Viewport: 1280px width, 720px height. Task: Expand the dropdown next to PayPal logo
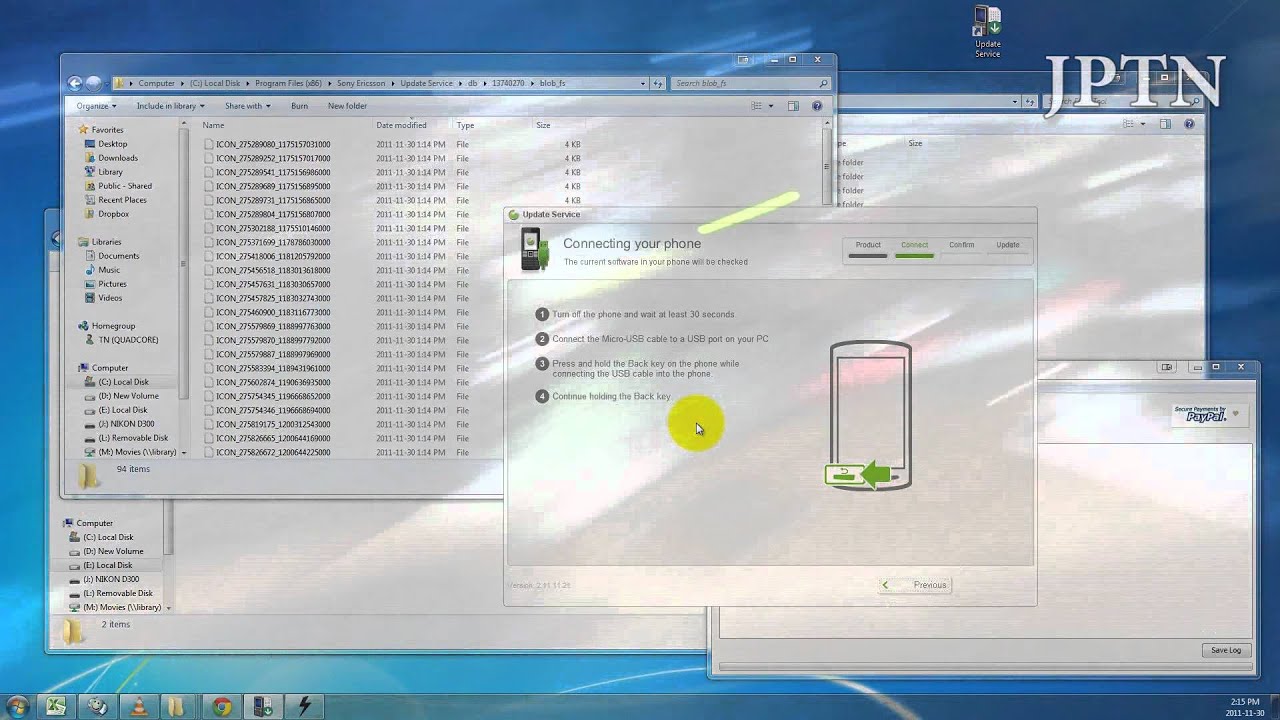(1236, 414)
